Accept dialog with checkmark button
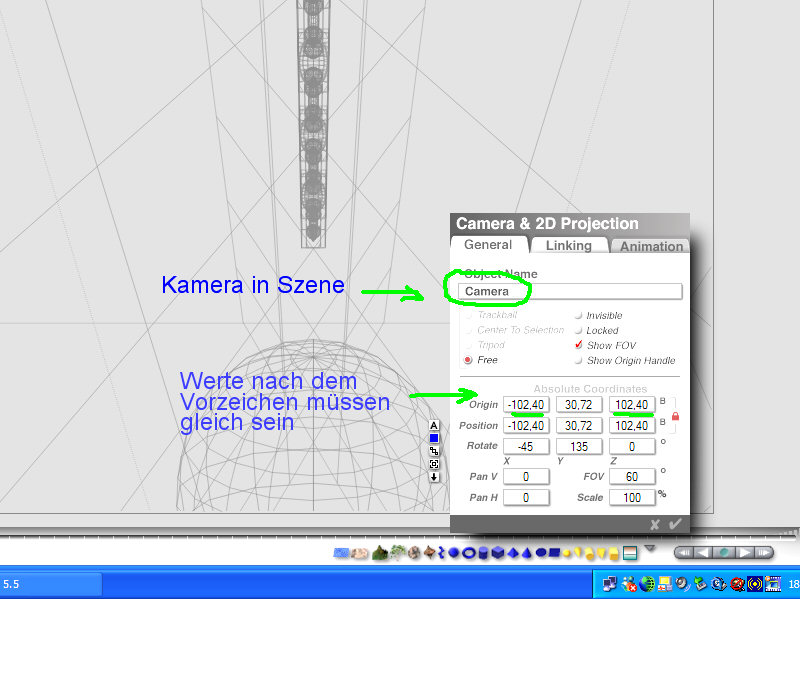 pyautogui.click(x=675, y=524)
